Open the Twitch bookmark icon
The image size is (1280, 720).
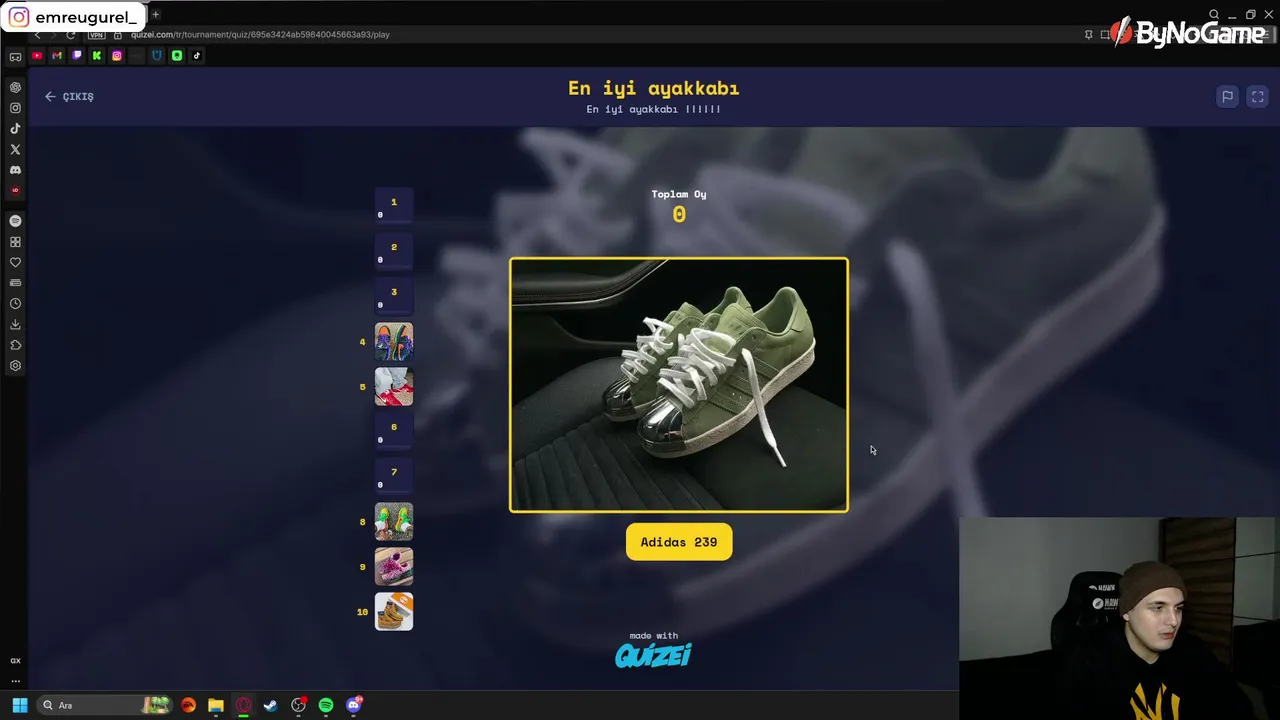[77, 56]
